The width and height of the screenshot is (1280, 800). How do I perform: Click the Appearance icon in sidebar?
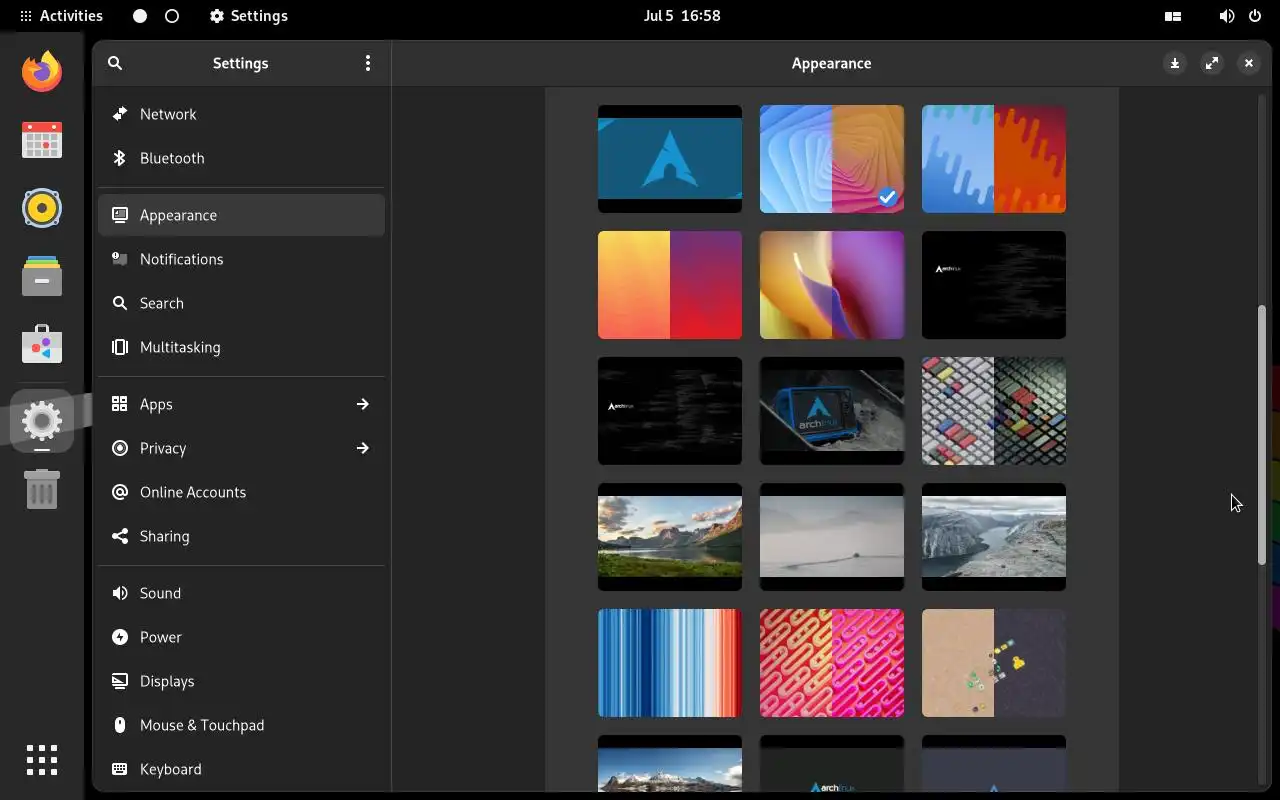pos(120,215)
